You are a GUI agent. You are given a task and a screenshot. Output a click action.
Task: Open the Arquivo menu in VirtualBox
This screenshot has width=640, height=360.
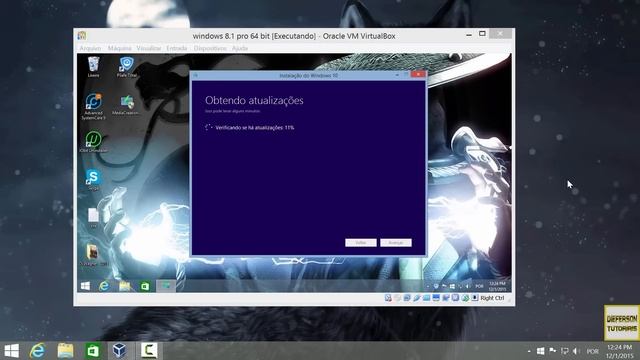pos(90,48)
